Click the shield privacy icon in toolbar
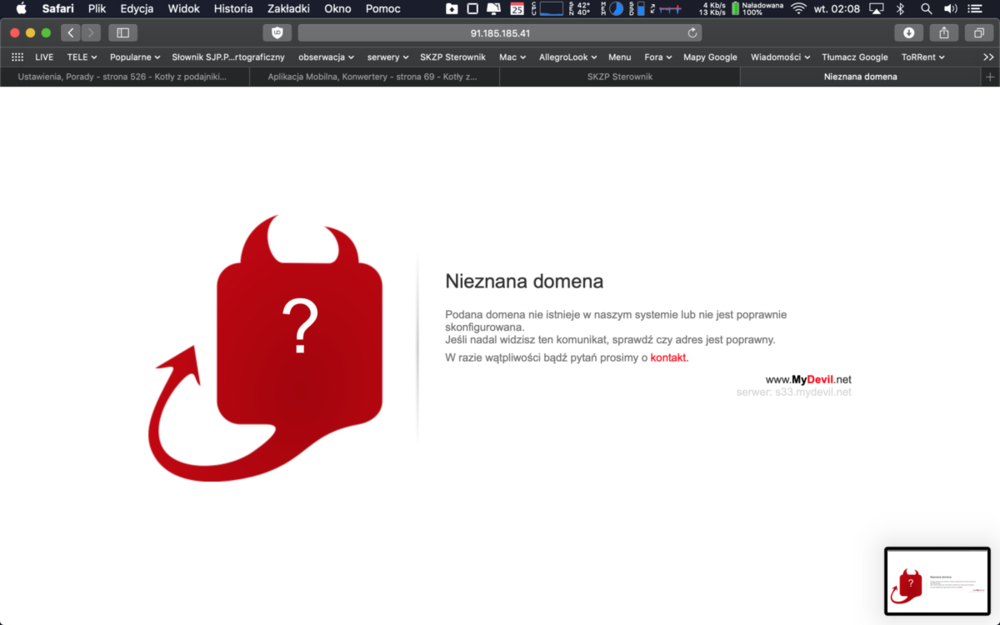The image size is (1000, 625). click(x=277, y=33)
